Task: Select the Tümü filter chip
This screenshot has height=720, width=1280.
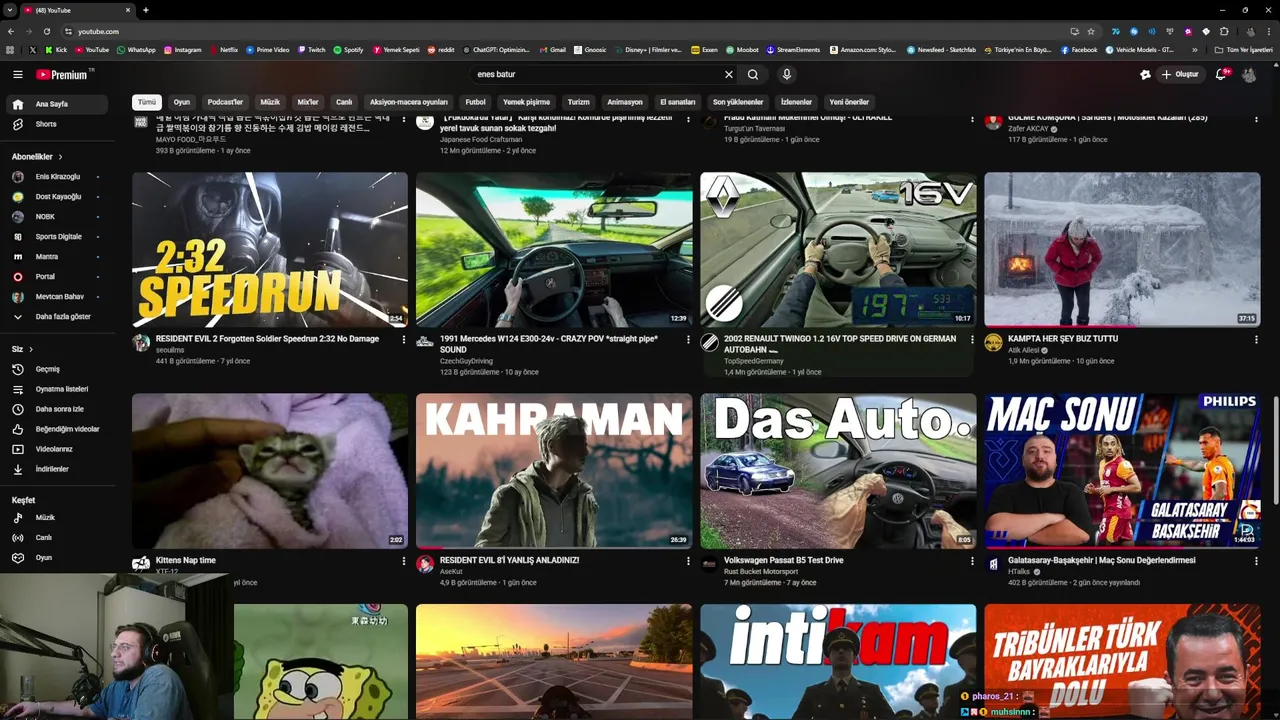Action: tap(147, 102)
